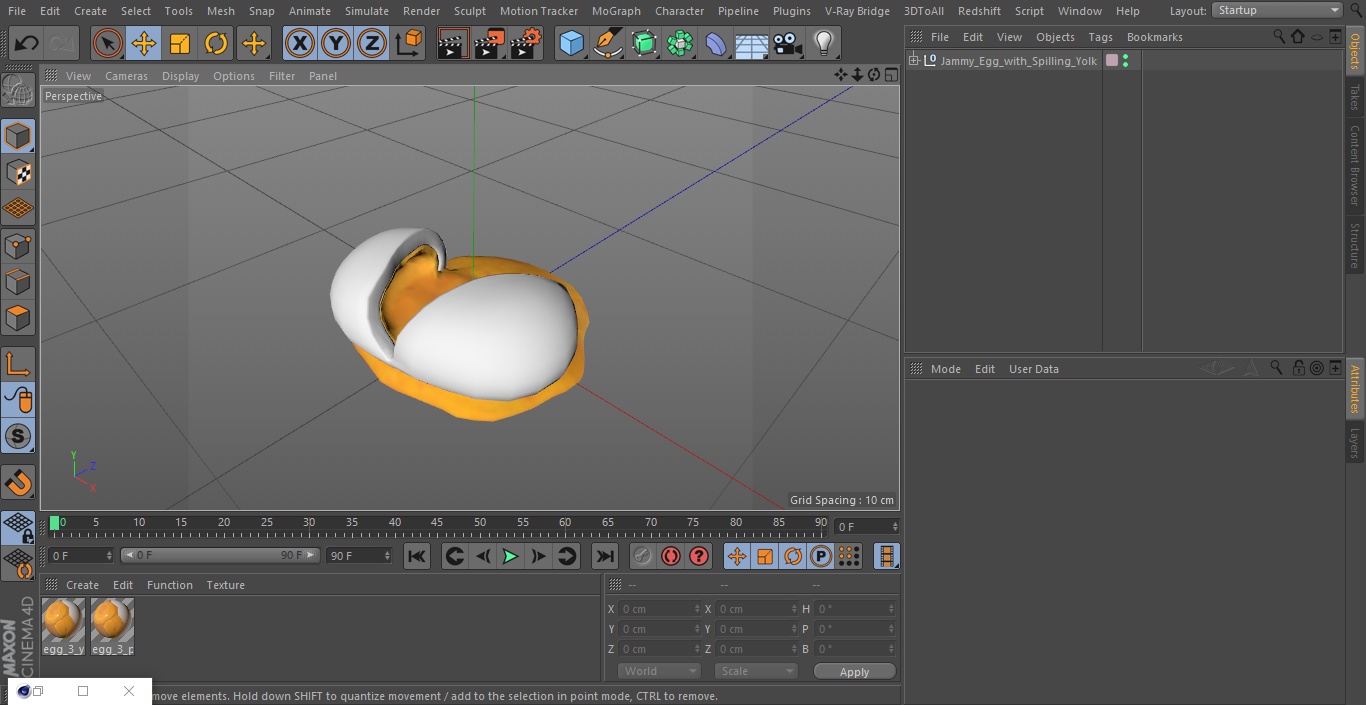Open the Attributes side tab

pyautogui.click(x=1355, y=389)
